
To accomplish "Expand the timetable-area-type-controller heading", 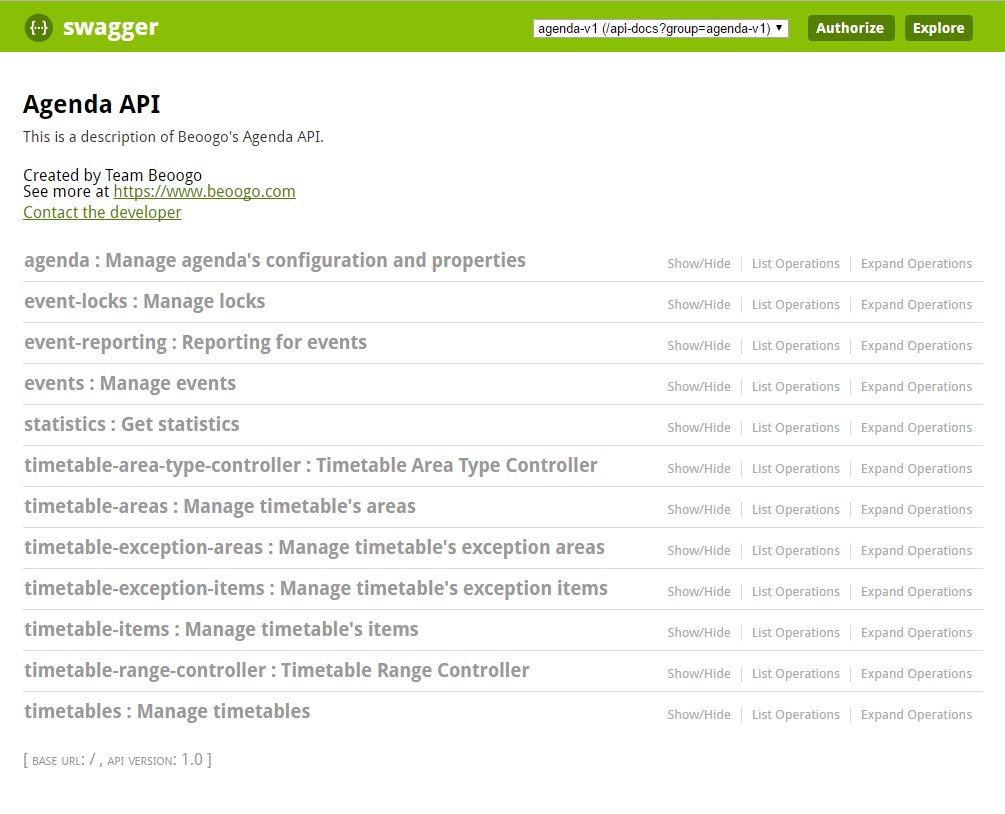I will (x=311, y=465).
